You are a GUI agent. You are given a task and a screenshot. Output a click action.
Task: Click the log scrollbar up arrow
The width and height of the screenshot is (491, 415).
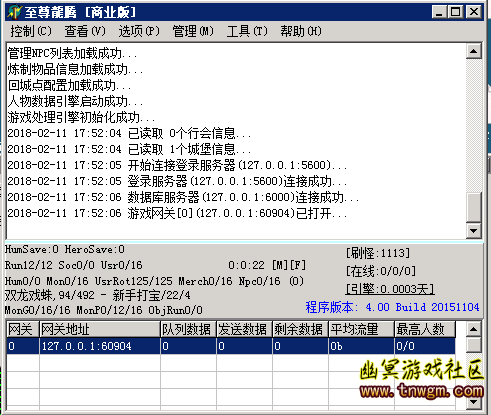click(x=473, y=51)
